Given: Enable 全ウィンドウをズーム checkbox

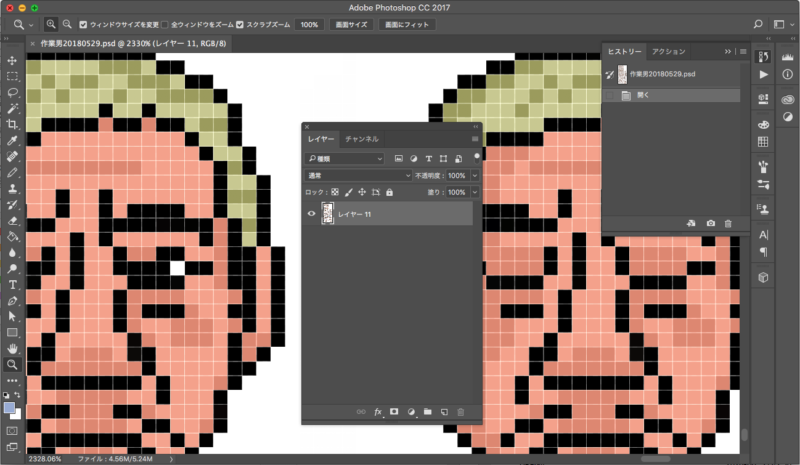Looking at the screenshot, I should click(166, 23).
